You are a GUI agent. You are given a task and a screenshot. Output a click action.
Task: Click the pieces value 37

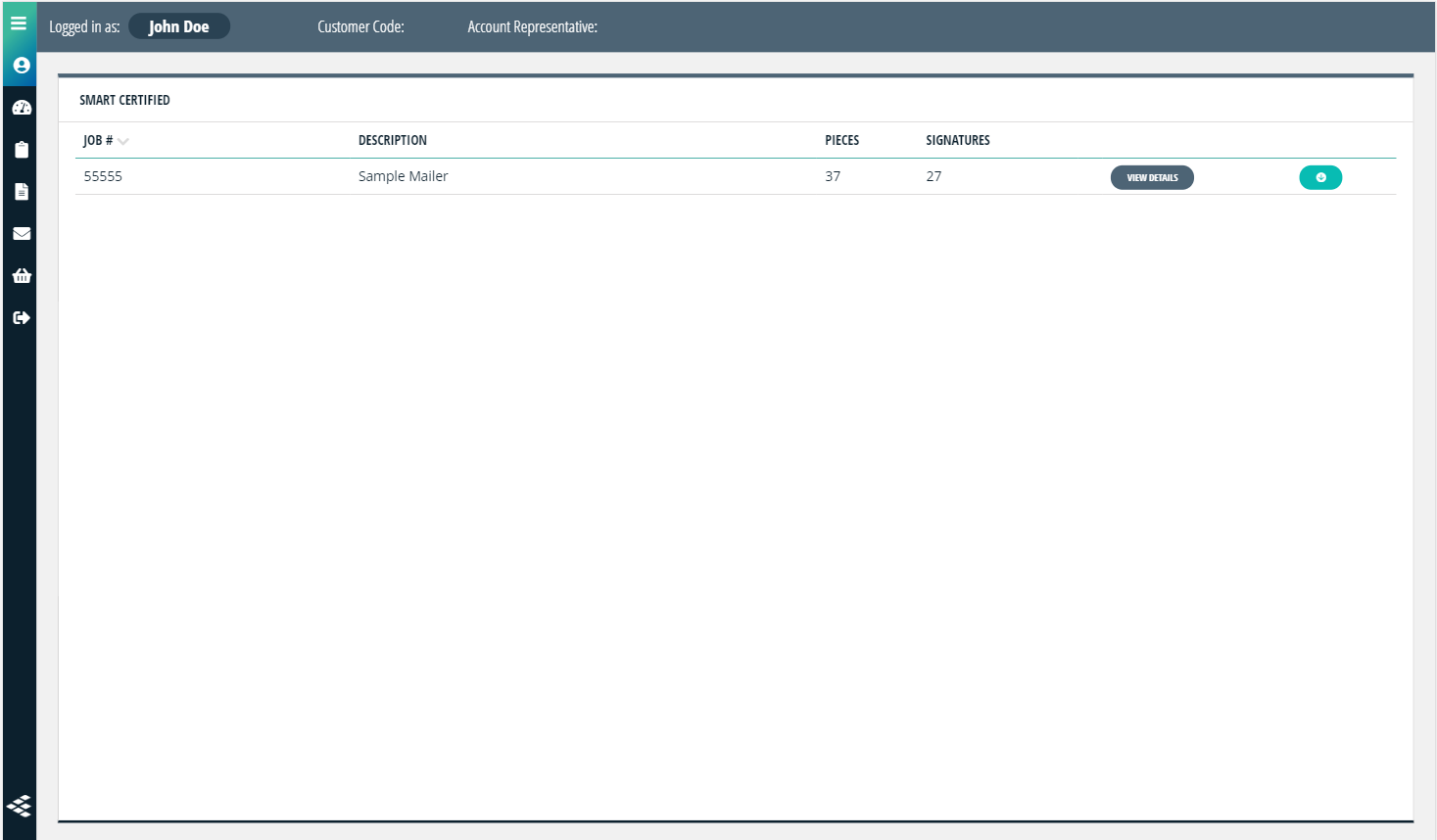(833, 176)
